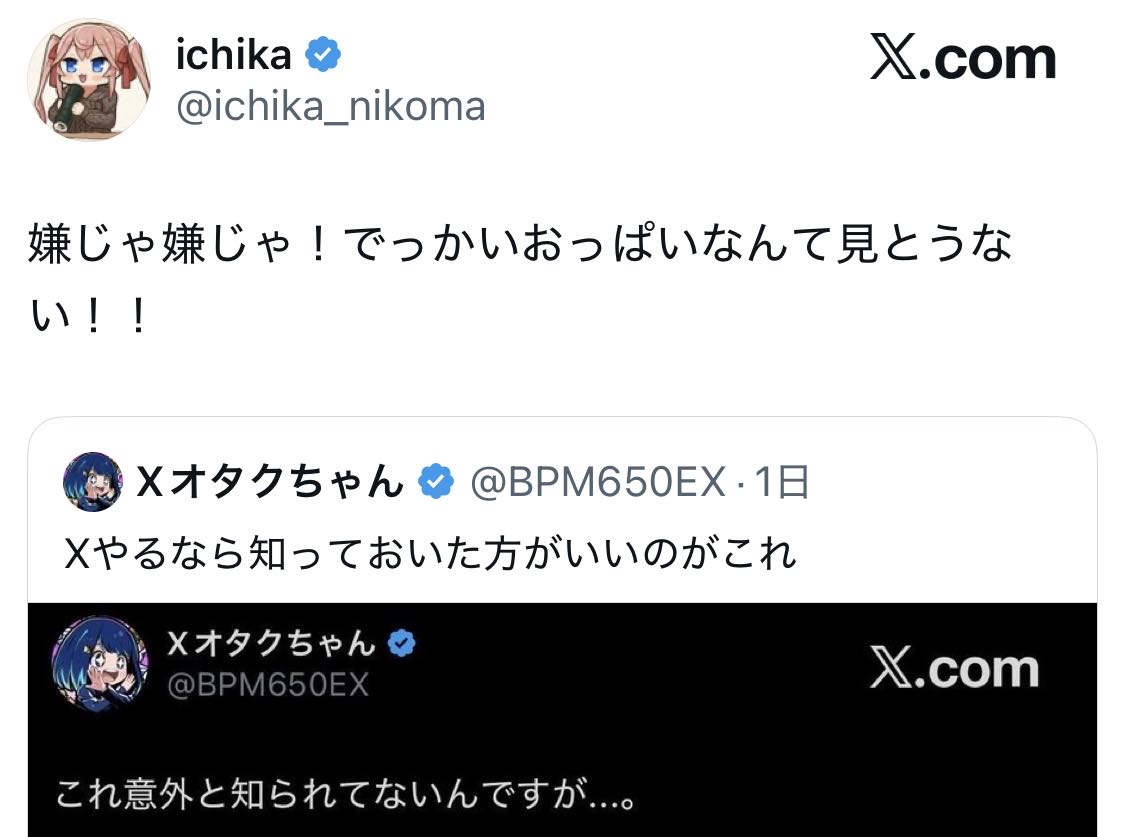The width and height of the screenshot is (1125, 837).
Task: Click the verified badge beside ichika
Action: [x=323, y=56]
